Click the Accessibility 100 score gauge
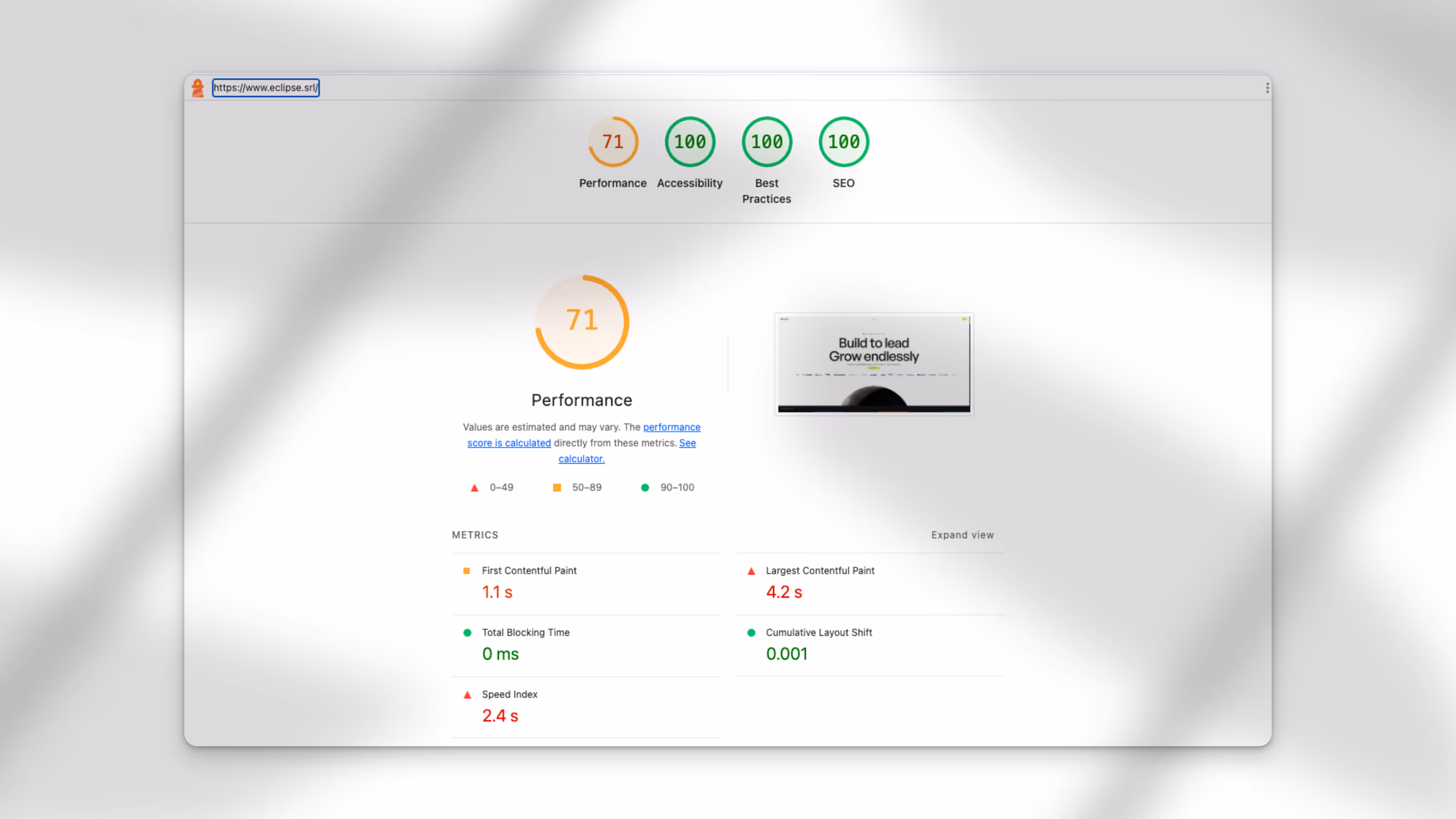Screen dimensions: 1456x819 [690, 142]
